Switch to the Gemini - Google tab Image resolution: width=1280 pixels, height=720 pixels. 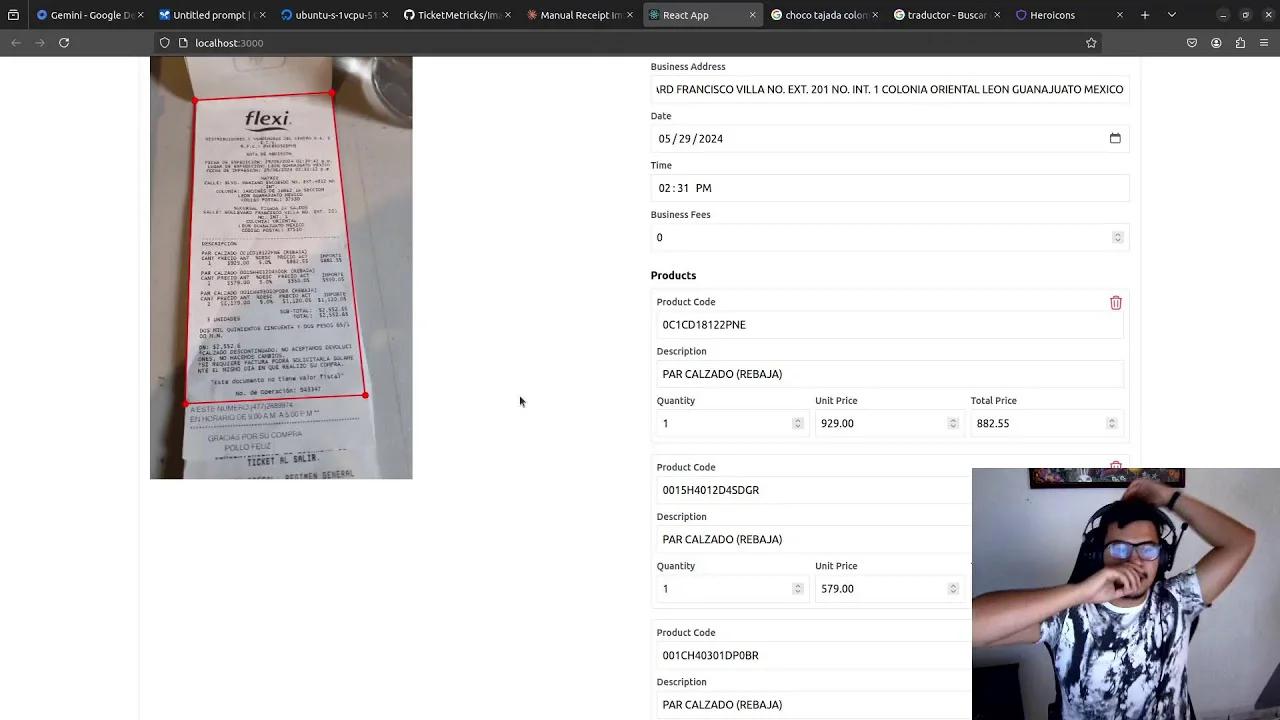(85, 15)
